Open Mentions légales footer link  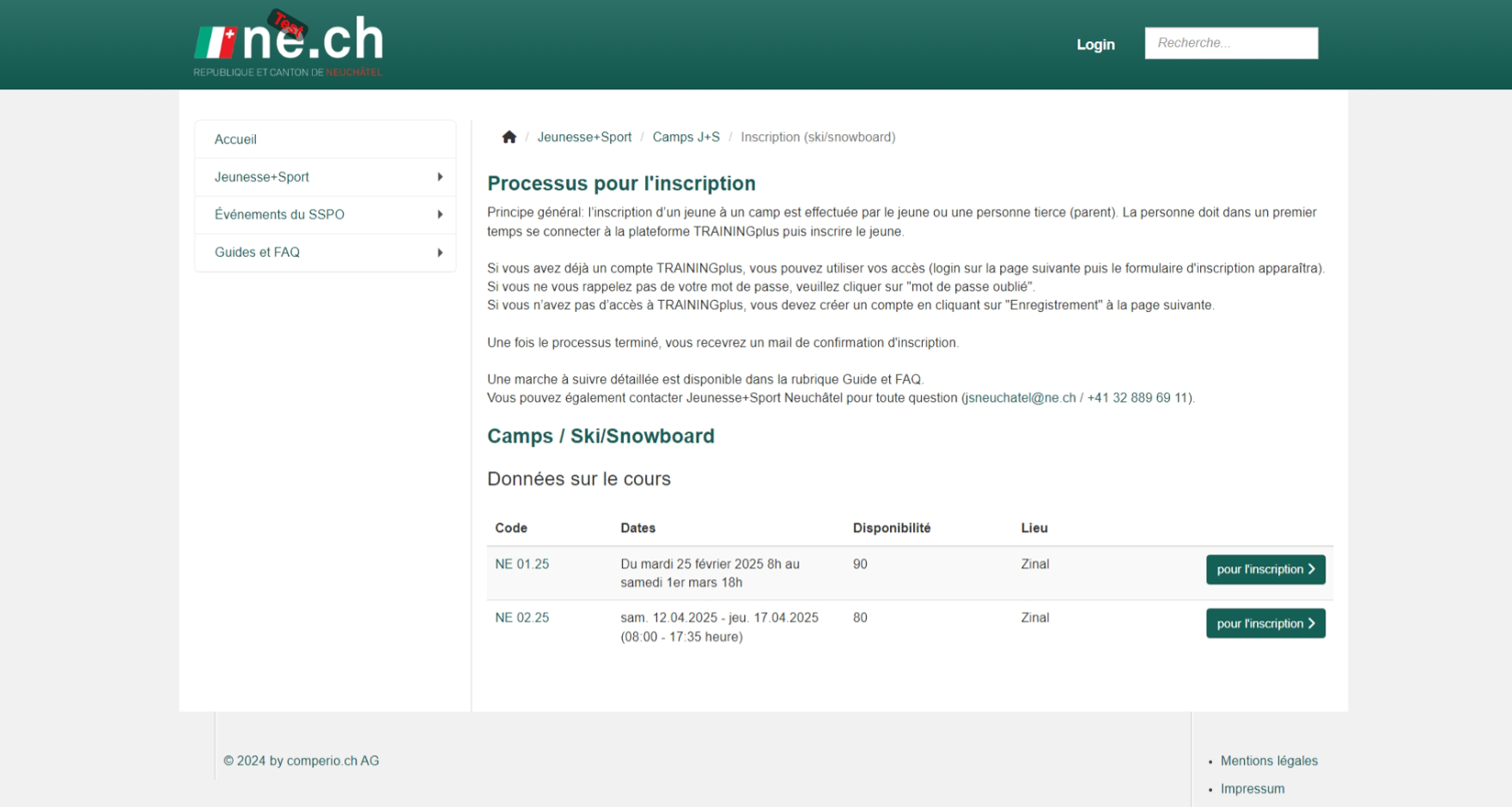click(1269, 761)
